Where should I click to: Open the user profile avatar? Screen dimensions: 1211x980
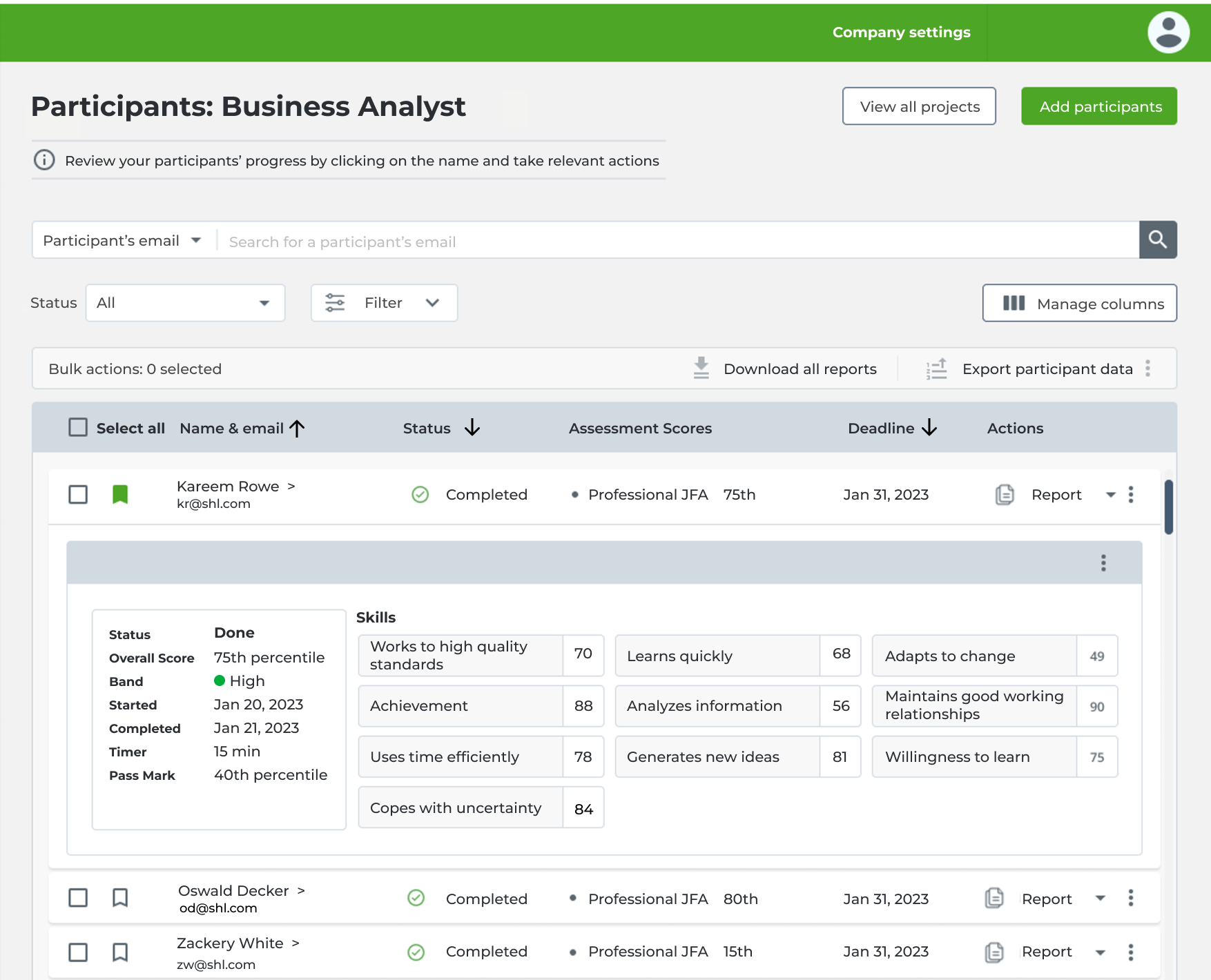click(1168, 32)
